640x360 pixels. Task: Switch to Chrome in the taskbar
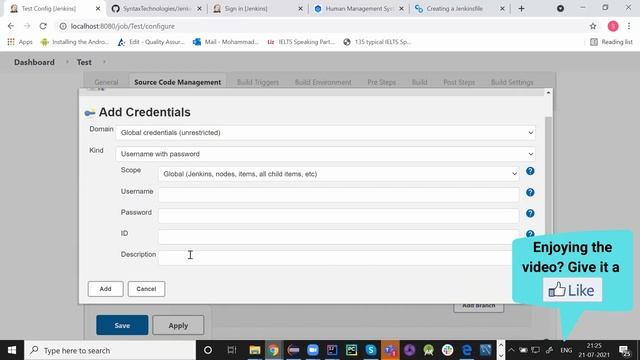[x=273, y=350]
